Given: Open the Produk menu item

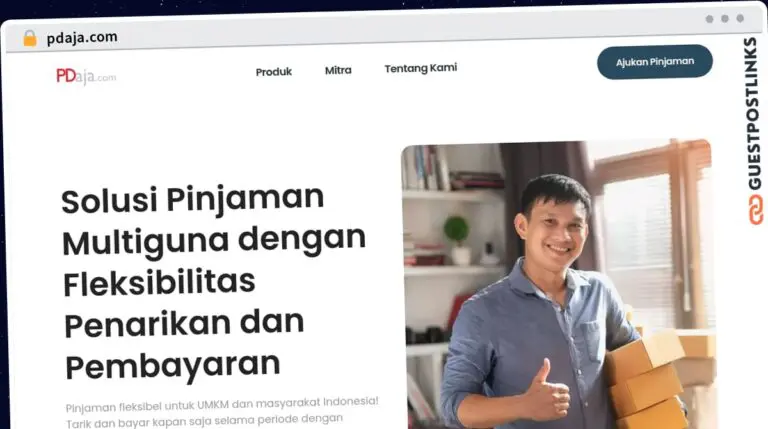Looking at the screenshot, I should 274,72.
